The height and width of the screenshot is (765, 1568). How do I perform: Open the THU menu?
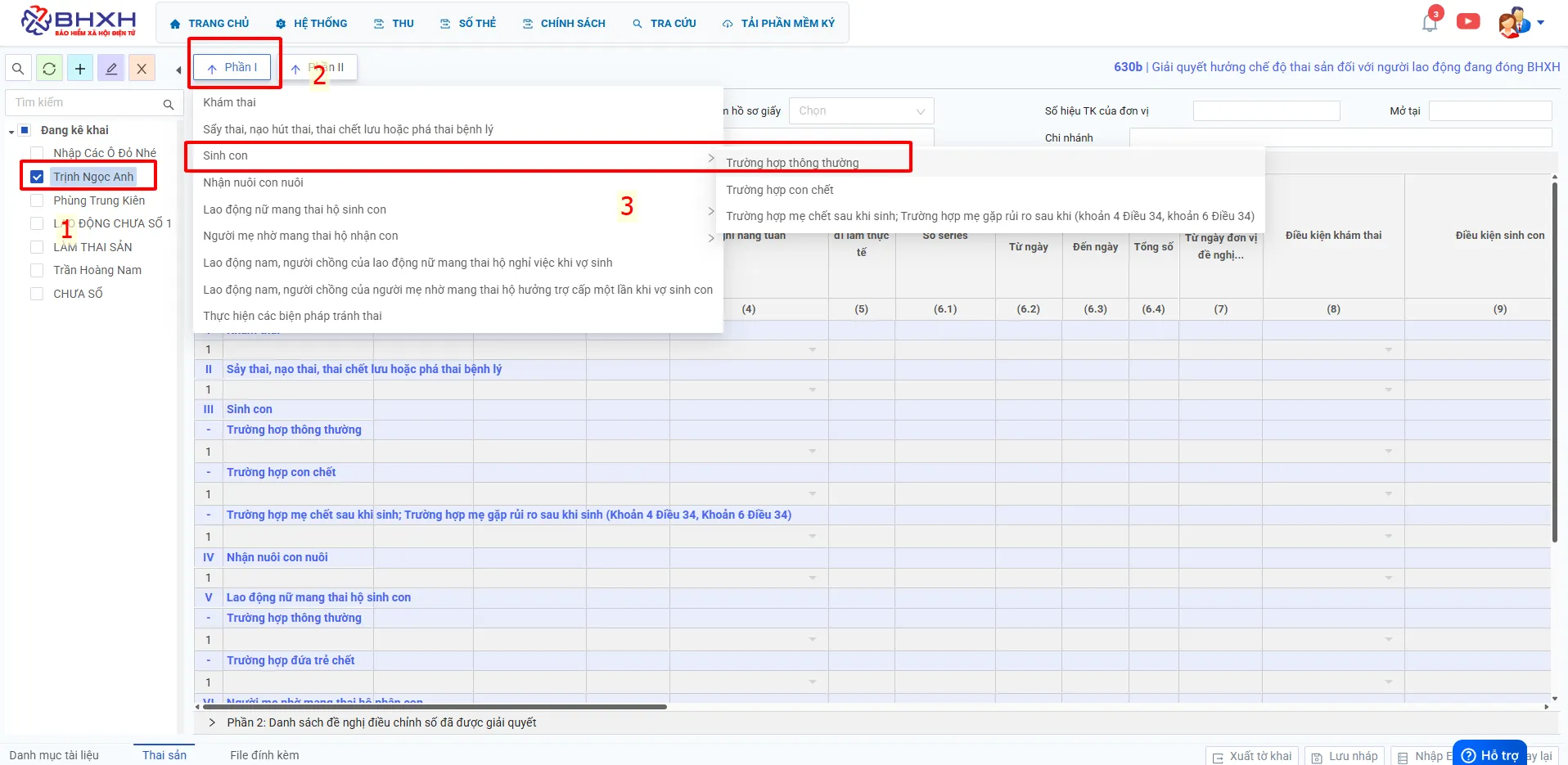[394, 24]
